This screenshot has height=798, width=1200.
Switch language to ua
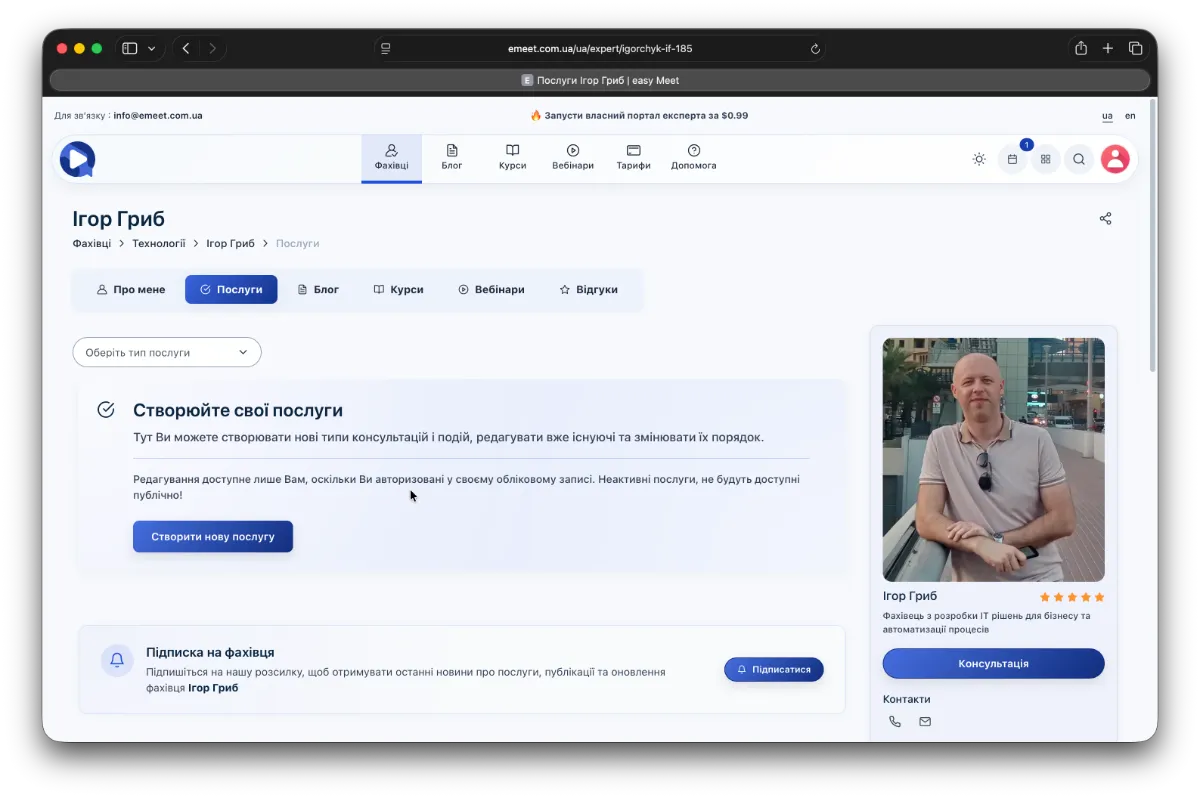click(x=1107, y=116)
